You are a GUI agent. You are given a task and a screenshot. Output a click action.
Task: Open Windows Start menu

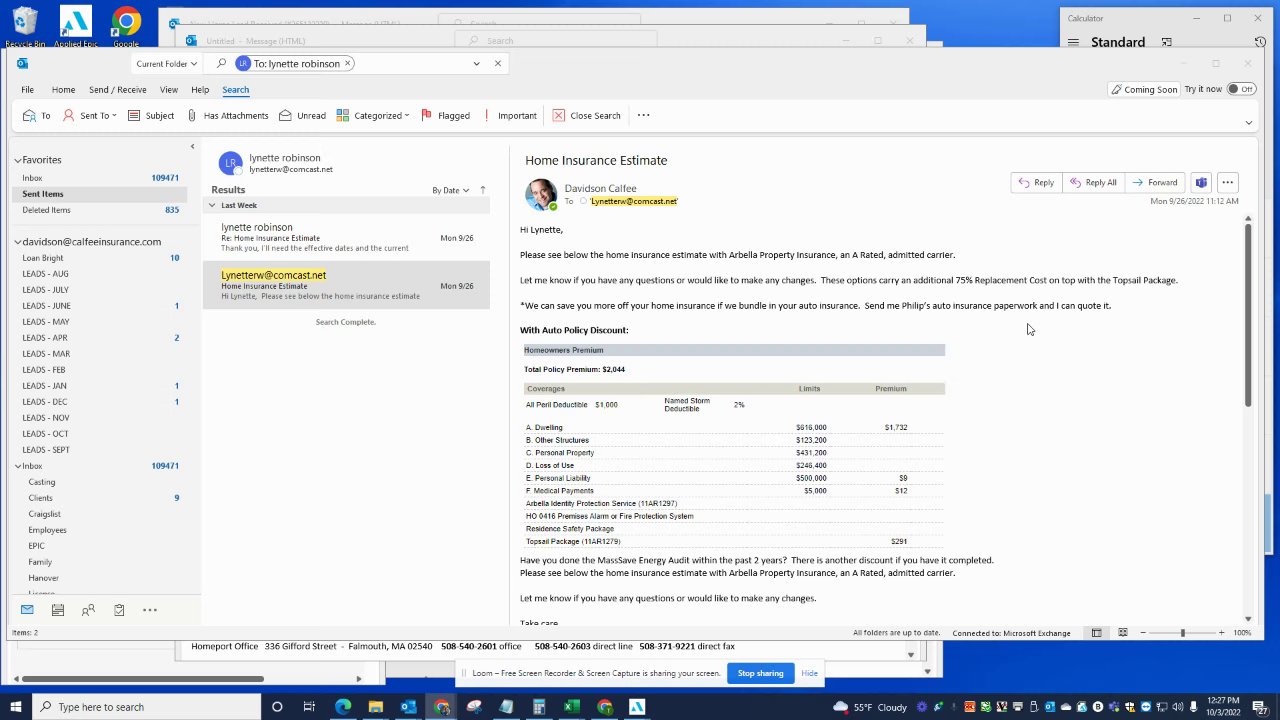[15, 707]
